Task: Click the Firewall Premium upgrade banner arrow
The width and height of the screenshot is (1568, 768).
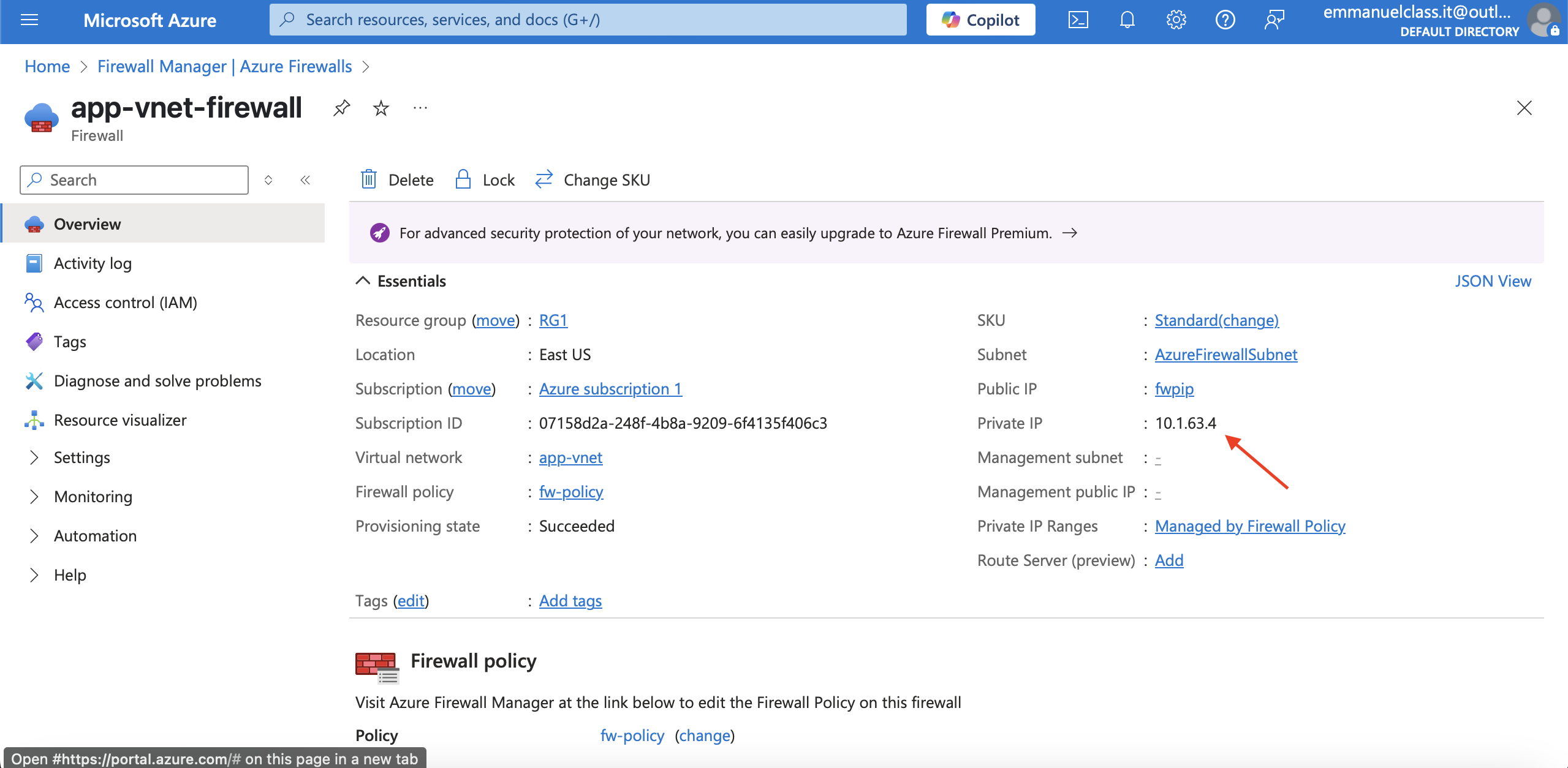Action: 1069,233
